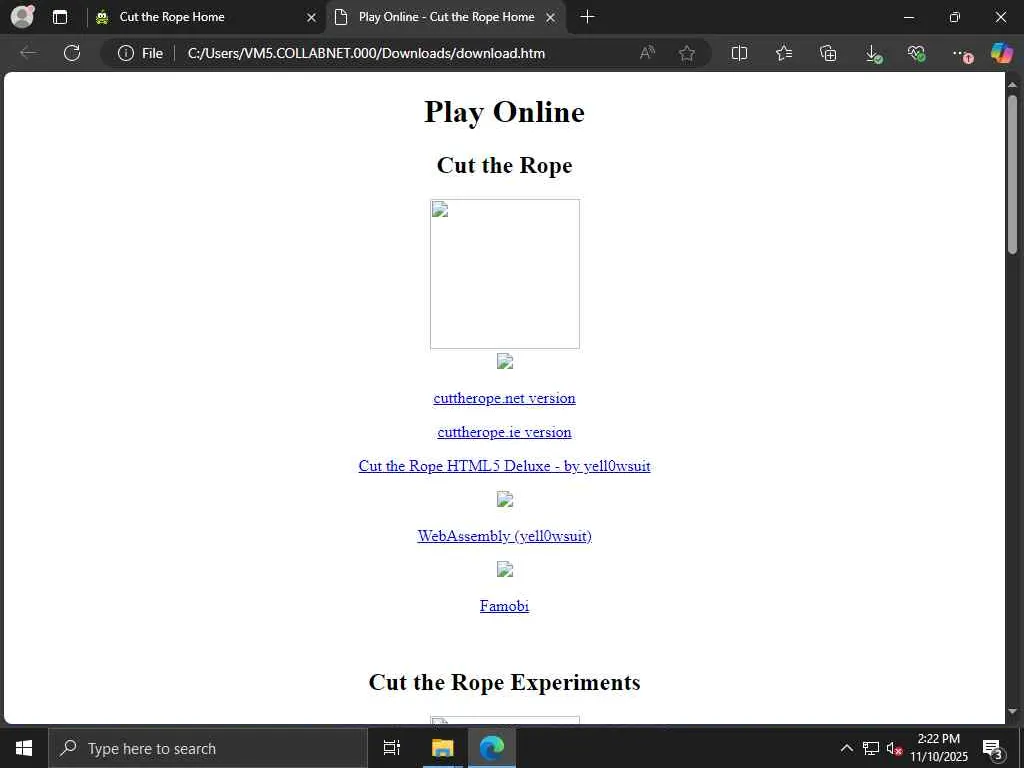Open the notification center icon

992,748
